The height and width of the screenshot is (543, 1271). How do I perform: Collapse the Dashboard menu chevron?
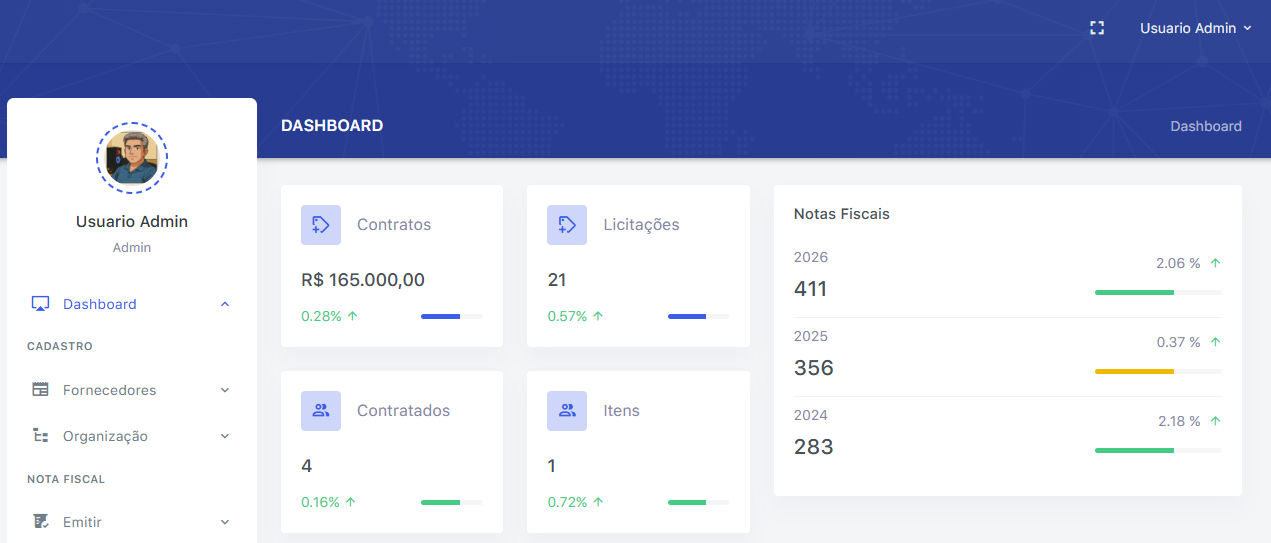pyautogui.click(x=225, y=304)
